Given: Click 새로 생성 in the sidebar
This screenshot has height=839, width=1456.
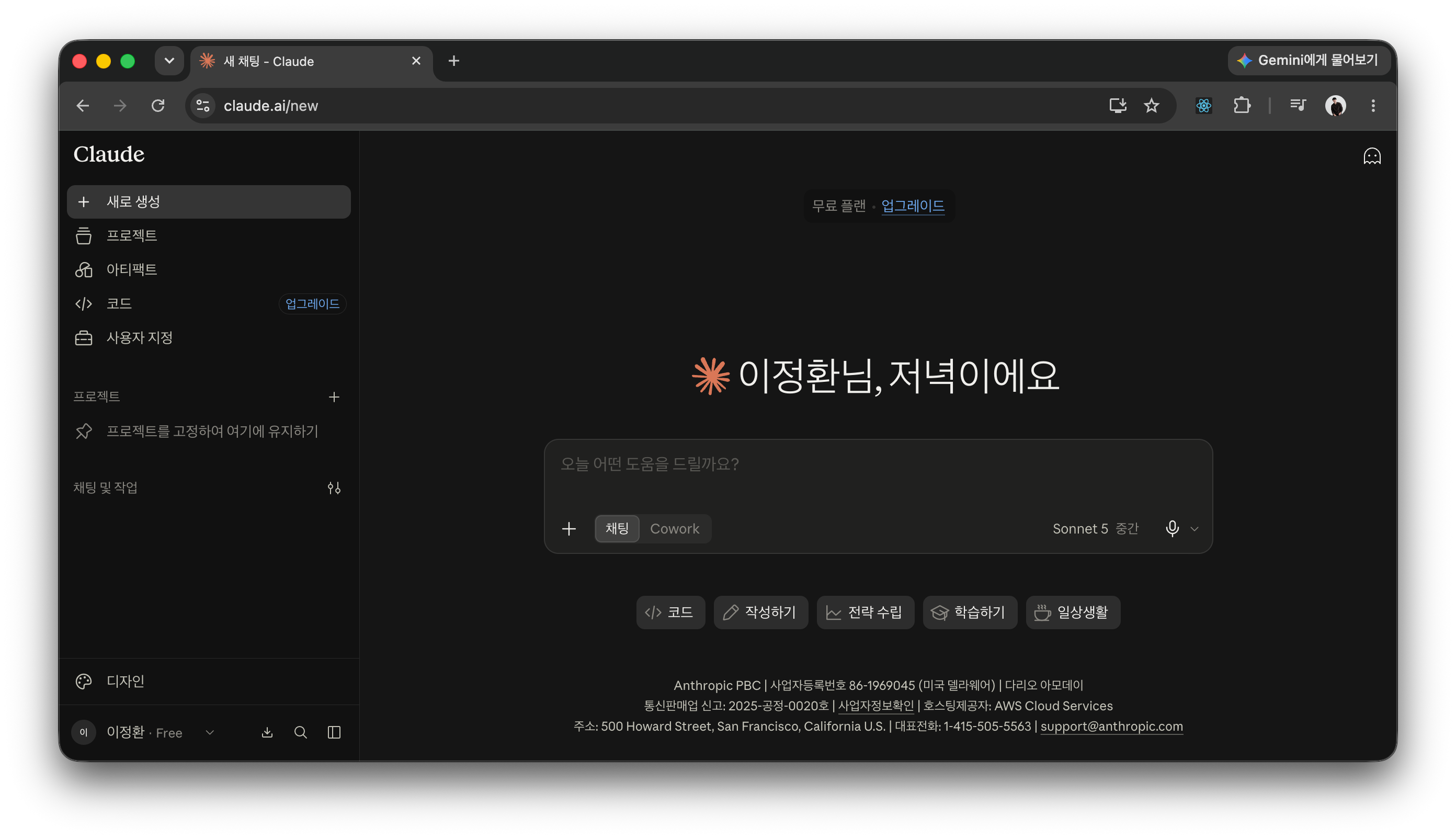Looking at the screenshot, I should [209, 202].
